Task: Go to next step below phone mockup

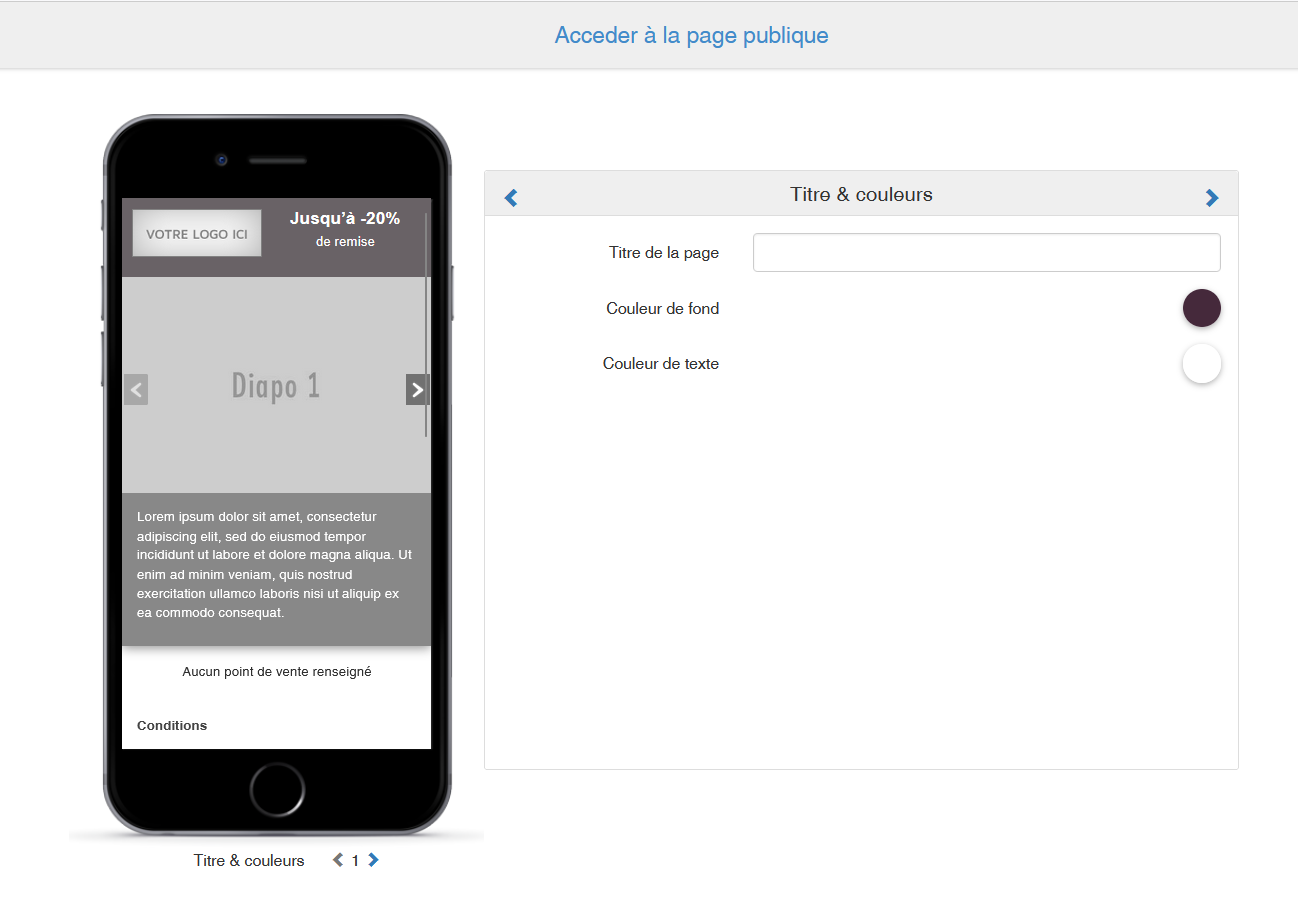Action: pyautogui.click(x=373, y=859)
